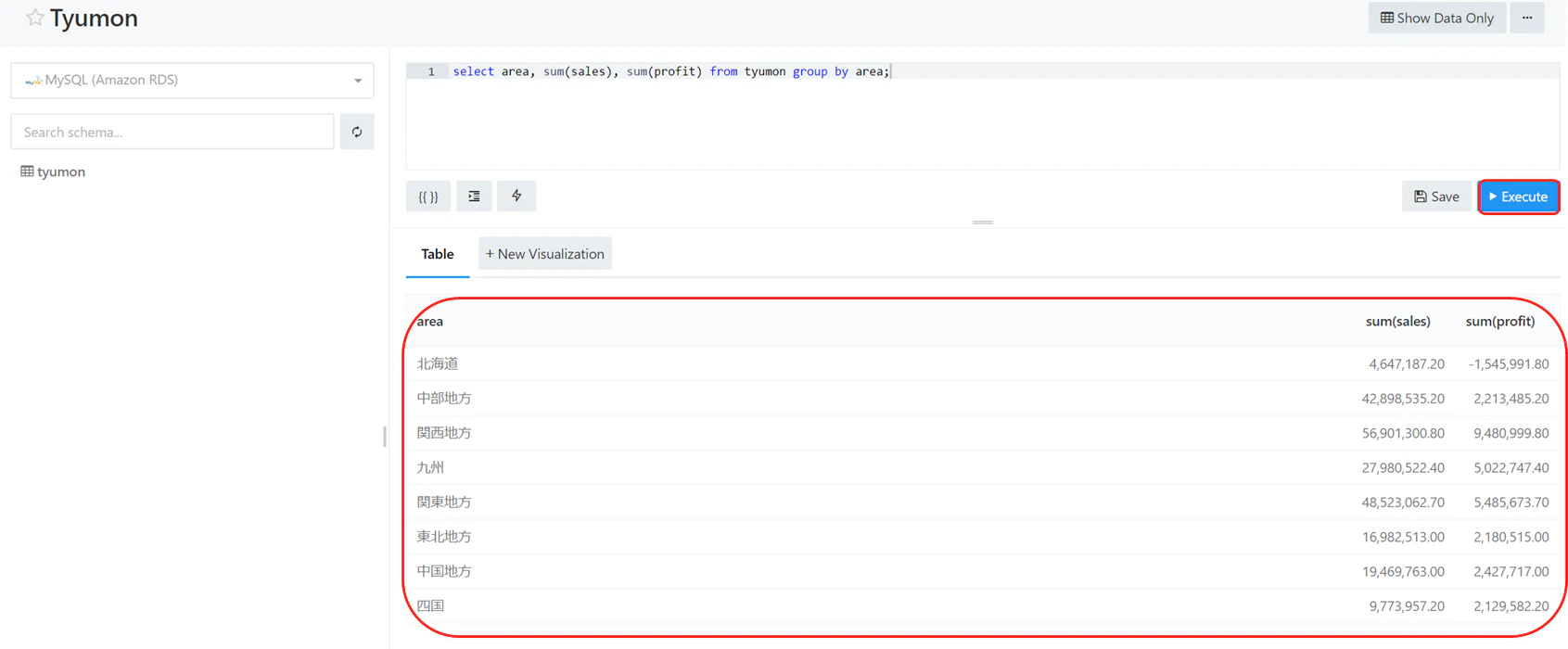Click sales value 19,469,763.00
1568x649 pixels.
1403,572
